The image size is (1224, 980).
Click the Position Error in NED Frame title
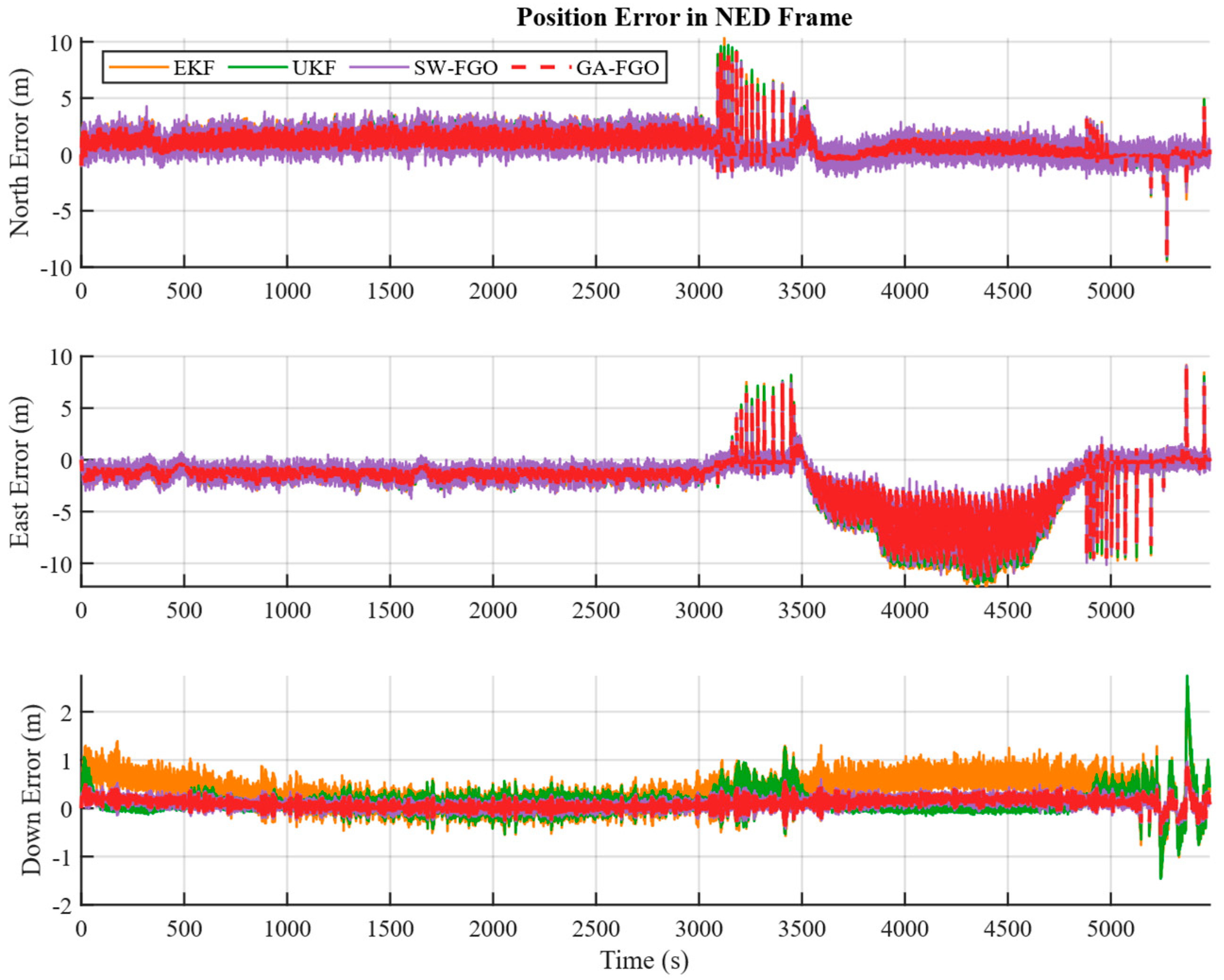coord(684,17)
